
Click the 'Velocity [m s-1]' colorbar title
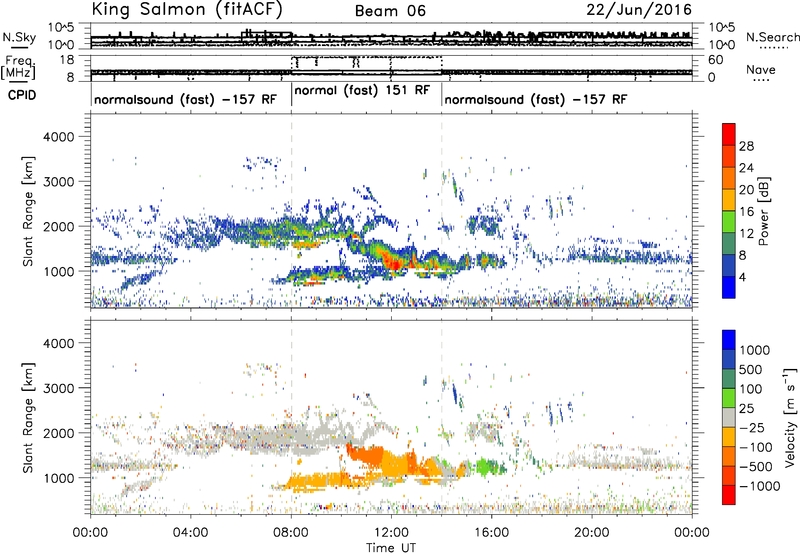click(790, 417)
